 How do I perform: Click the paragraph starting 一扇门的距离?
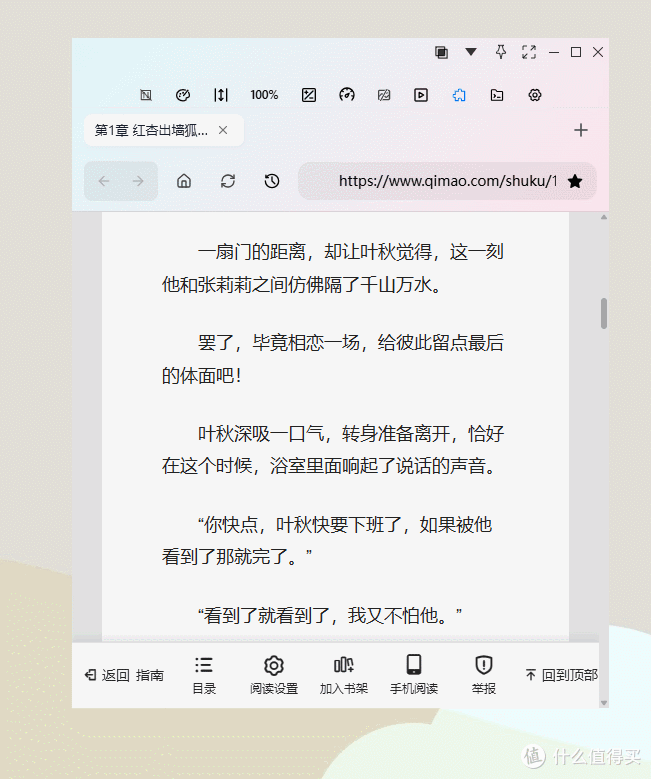[x=333, y=268]
